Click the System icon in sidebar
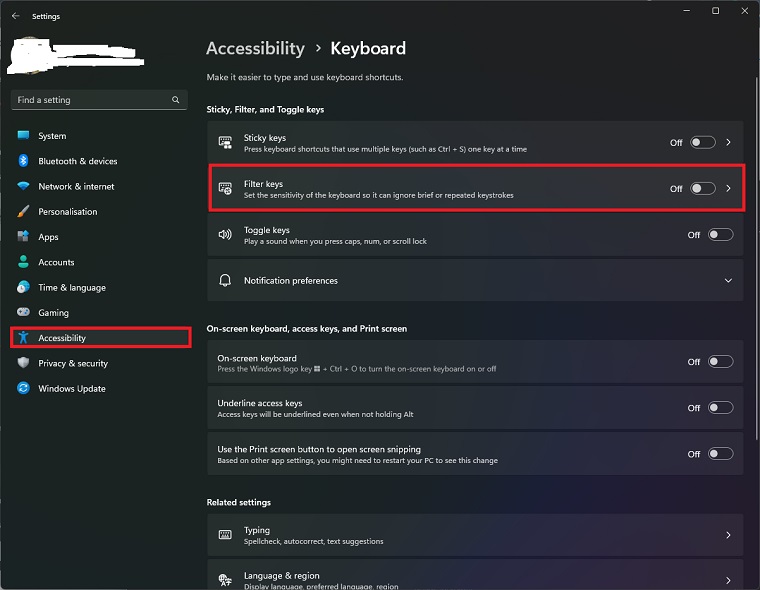The width and height of the screenshot is (760, 590). click(23, 136)
